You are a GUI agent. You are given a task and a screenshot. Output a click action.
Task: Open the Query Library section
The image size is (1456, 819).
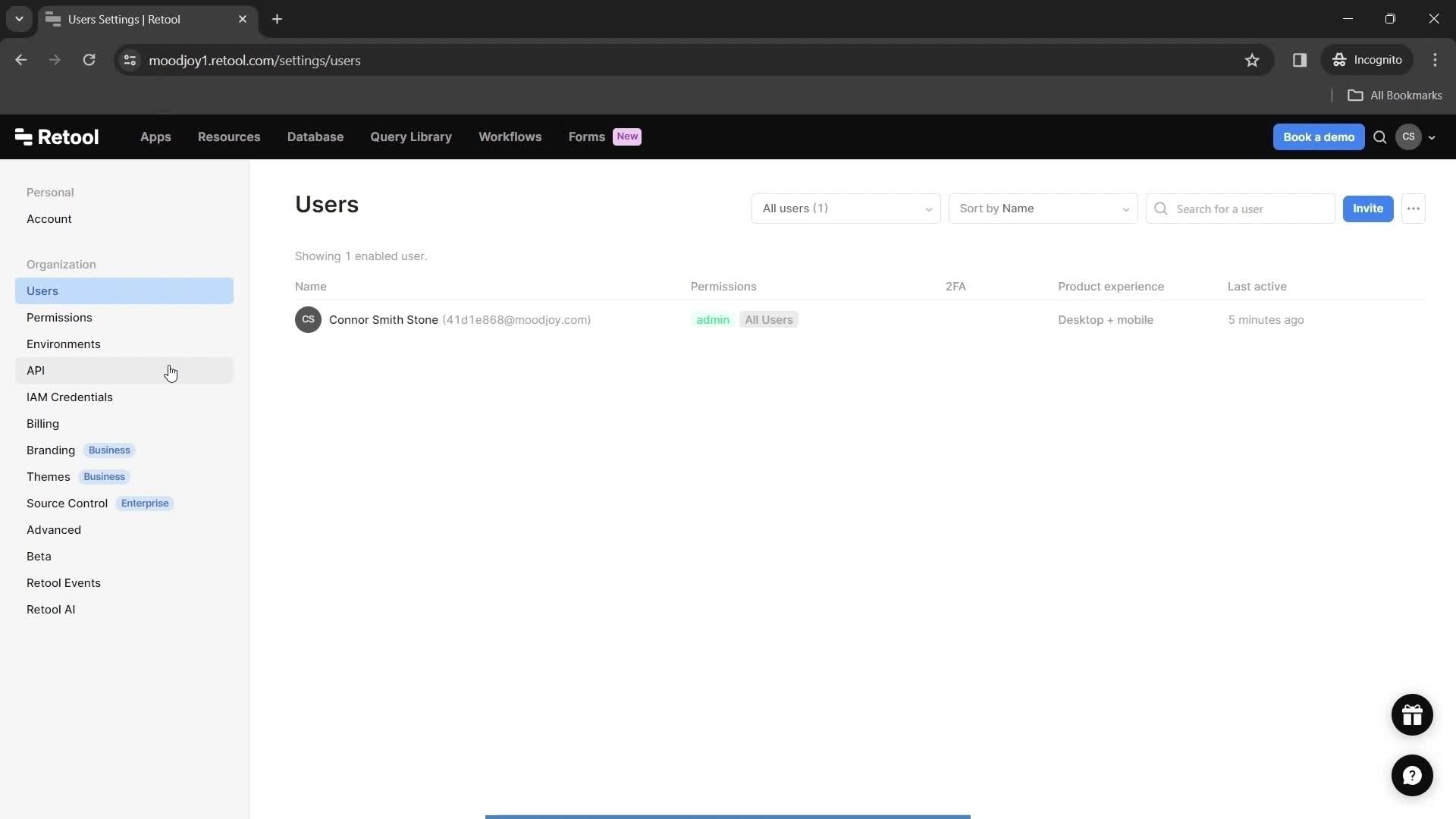pos(410,136)
